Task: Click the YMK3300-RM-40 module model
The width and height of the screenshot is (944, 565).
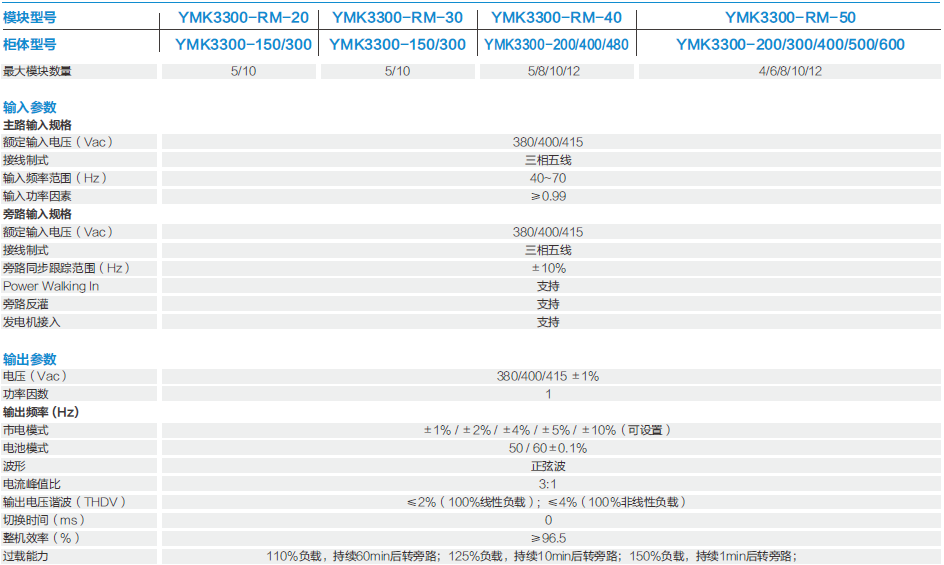Action: [556, 17]
